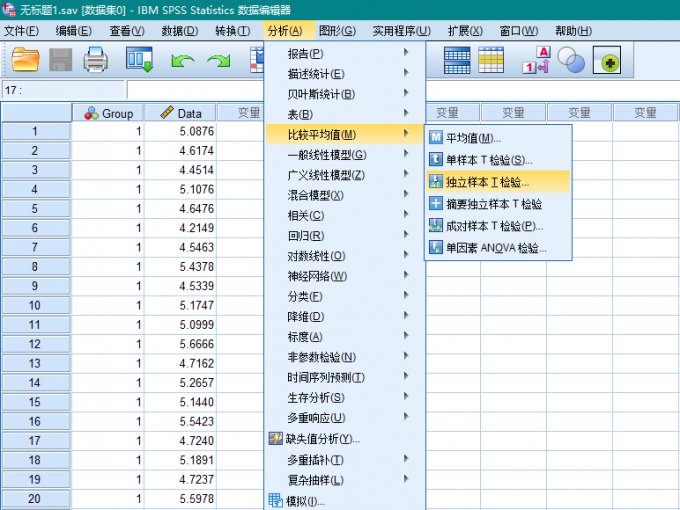Expand the 混合模型(X) submenu arrow
680x510 pixels.
[x=406, y=194]
